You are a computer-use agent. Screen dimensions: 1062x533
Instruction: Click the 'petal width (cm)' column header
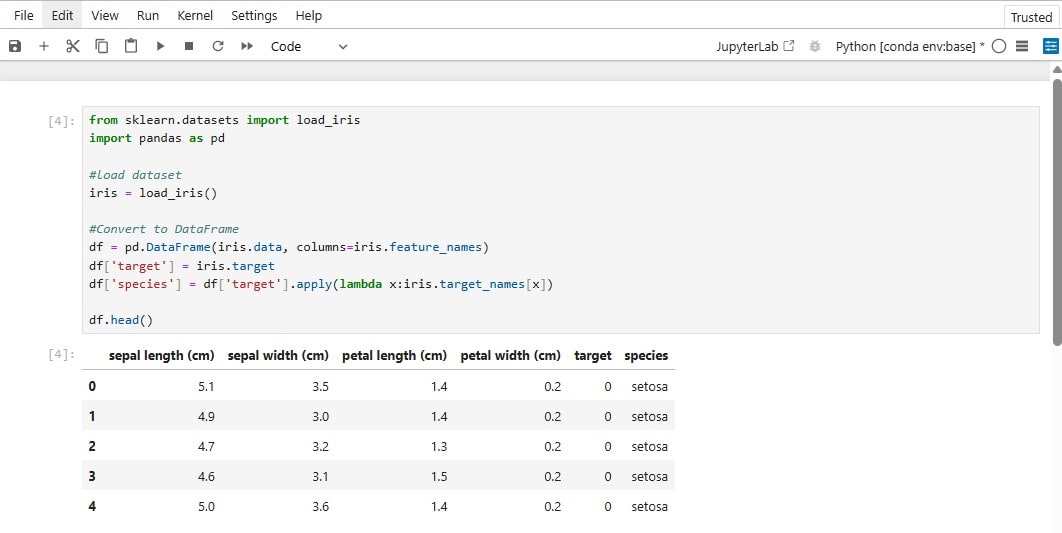coord(511,356)
